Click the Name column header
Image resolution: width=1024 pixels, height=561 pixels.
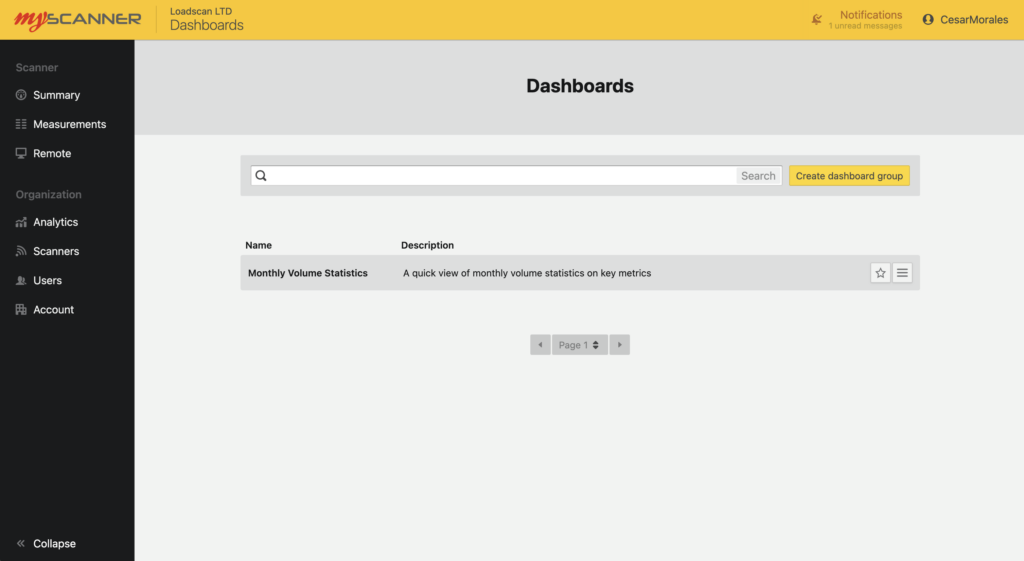click(259, 245)
